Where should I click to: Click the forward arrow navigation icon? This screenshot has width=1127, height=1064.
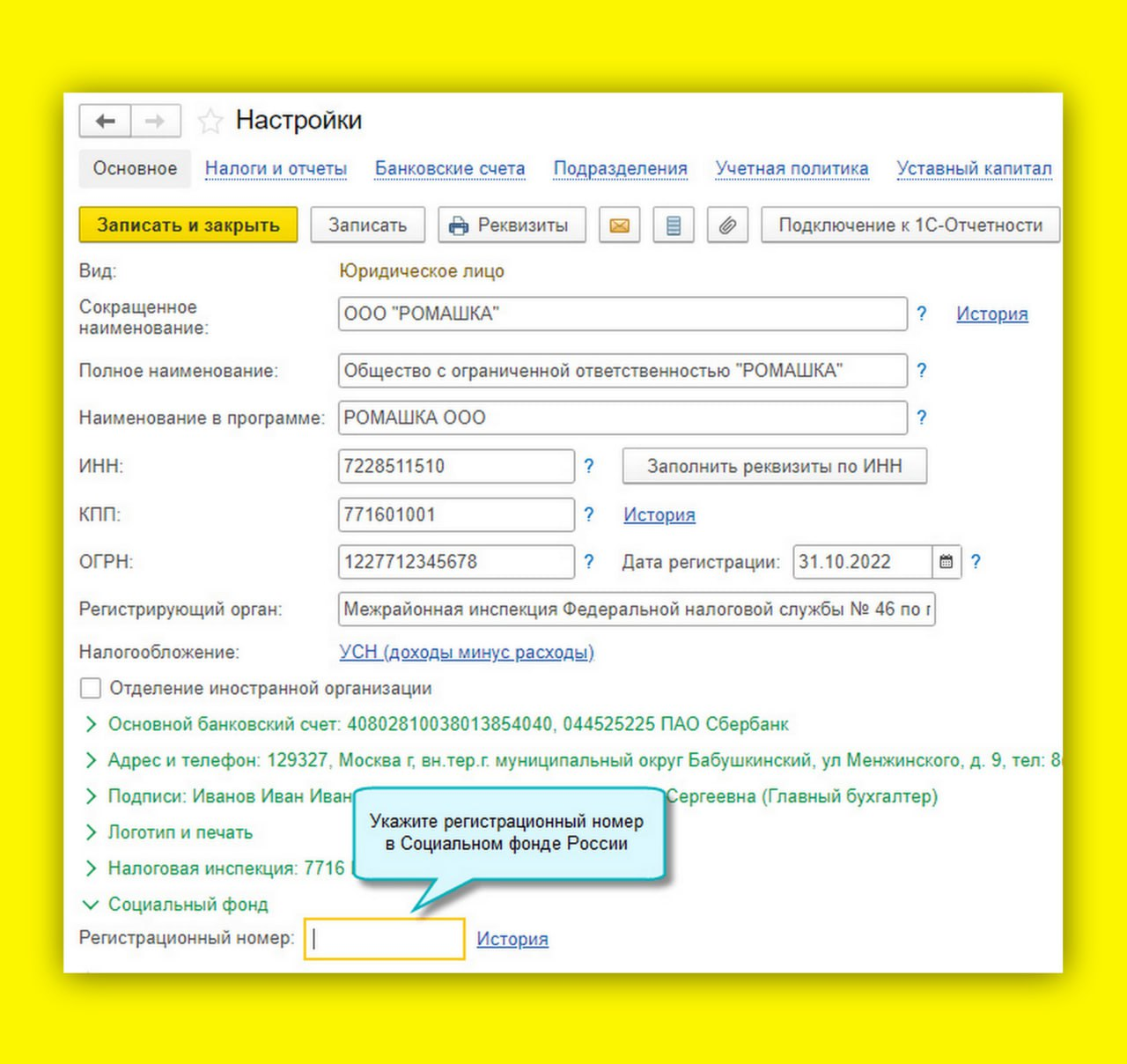pos(156,122)
